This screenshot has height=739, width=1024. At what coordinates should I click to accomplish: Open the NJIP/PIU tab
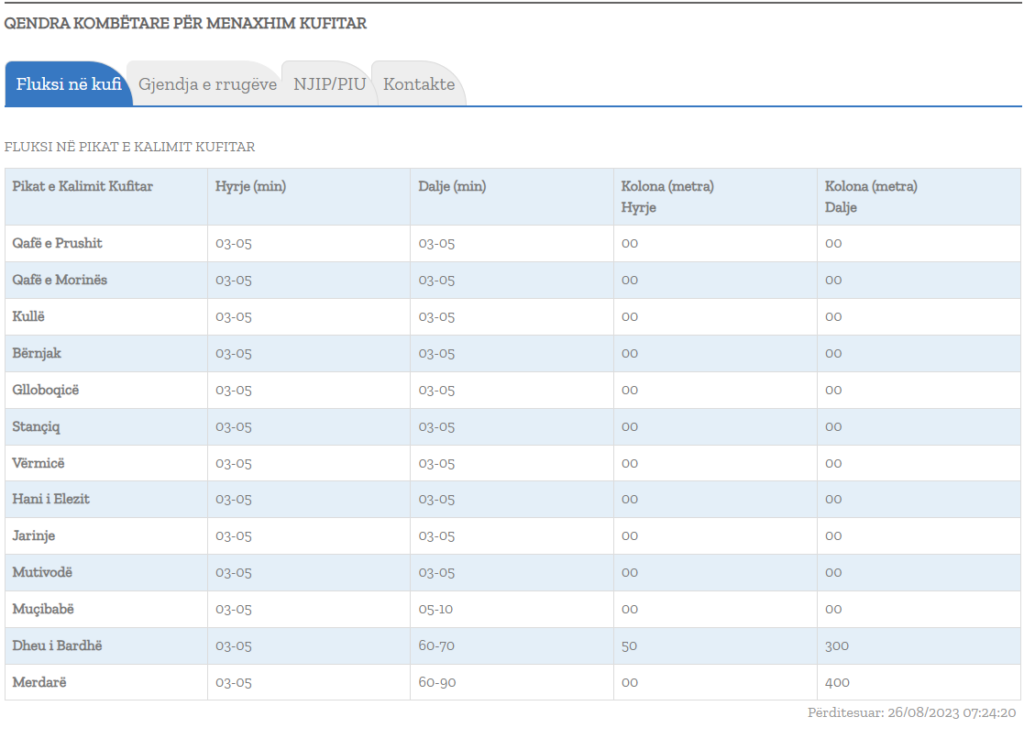pyautogui.click(x=329, y=85)
